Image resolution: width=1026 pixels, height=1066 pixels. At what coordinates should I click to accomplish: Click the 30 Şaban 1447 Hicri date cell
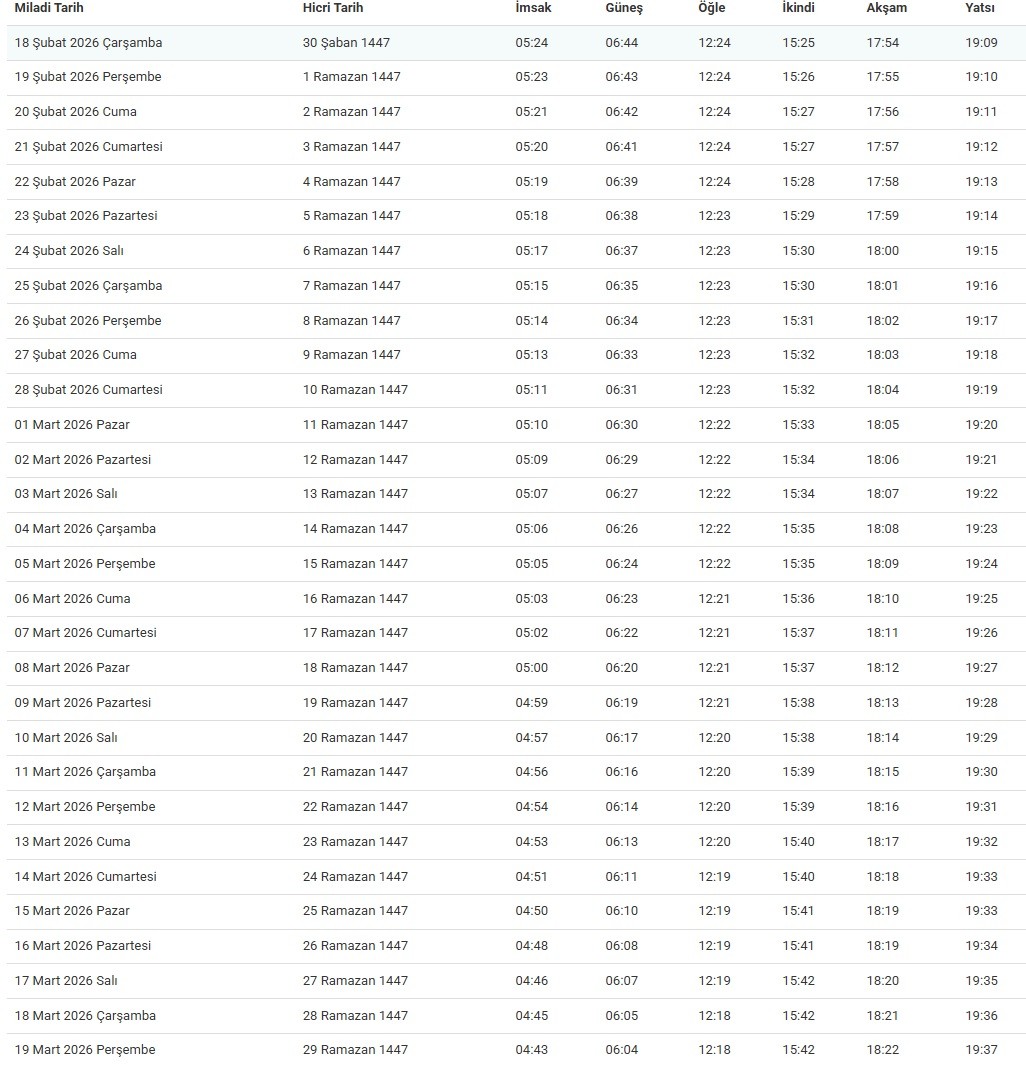click(346, 43)
